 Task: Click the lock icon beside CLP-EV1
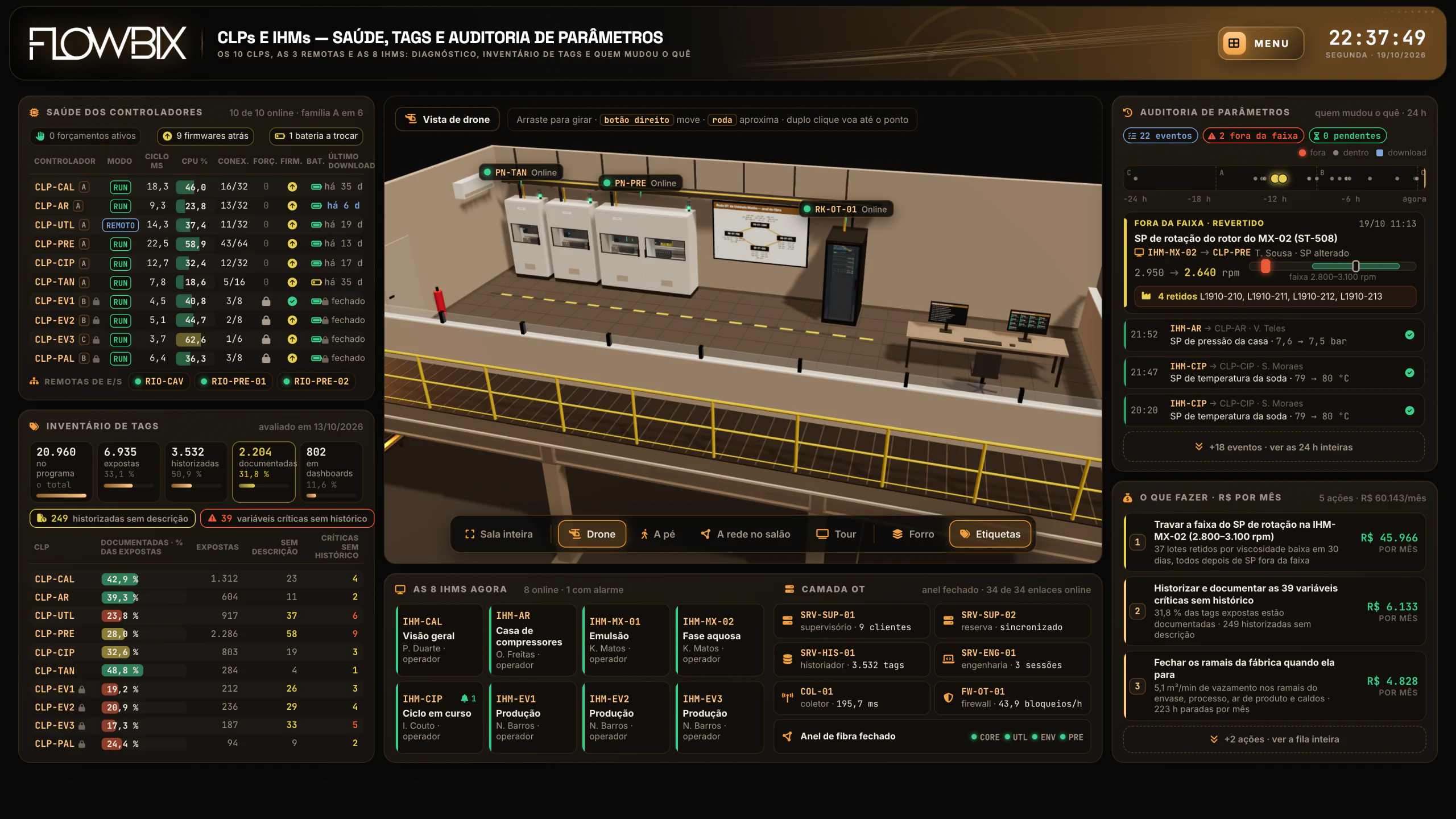tap(97, 301)
